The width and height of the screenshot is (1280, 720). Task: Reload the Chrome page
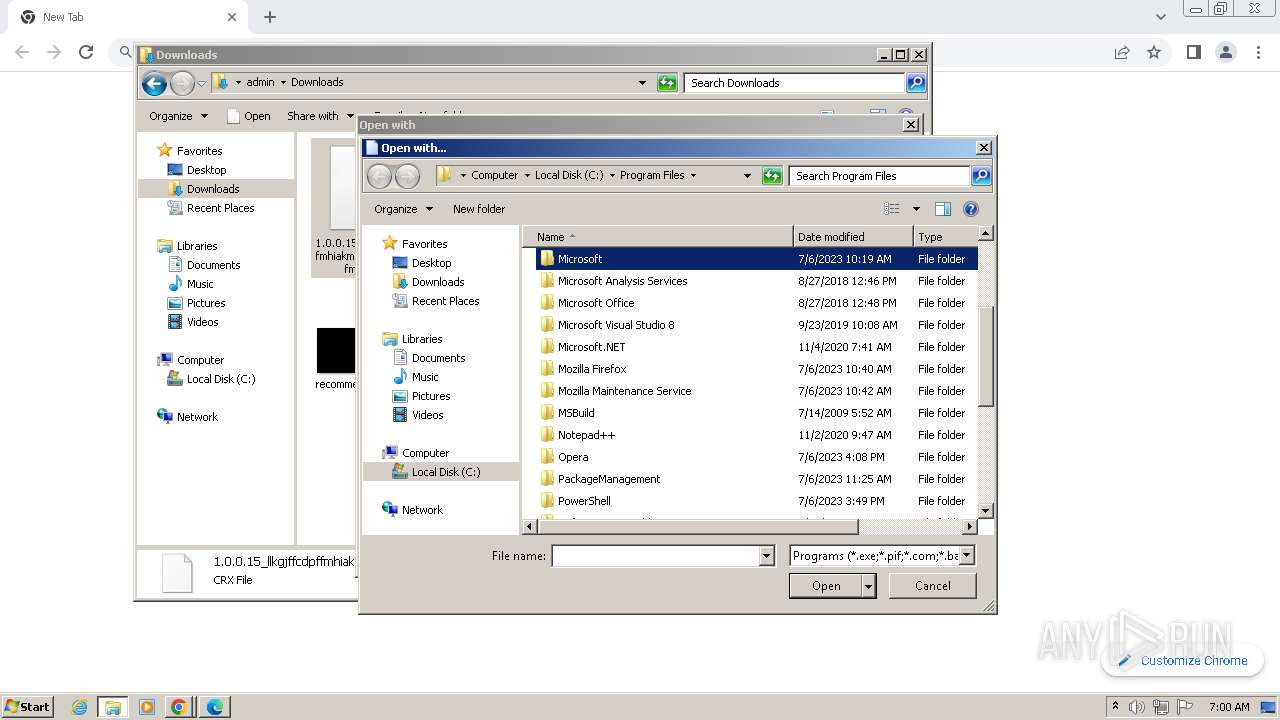(86, 52)
